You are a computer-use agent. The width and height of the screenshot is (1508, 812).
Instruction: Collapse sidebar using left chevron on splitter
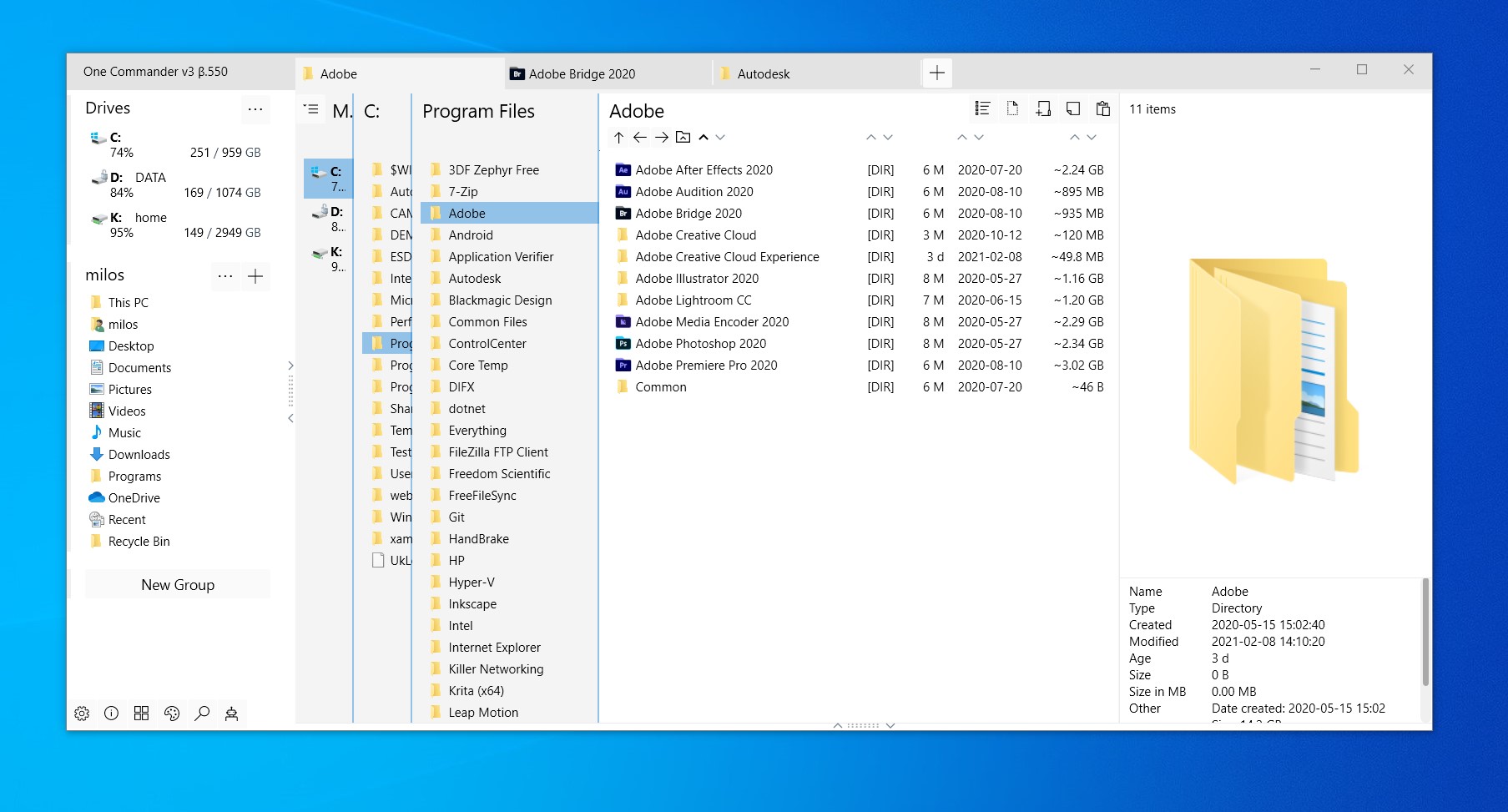tap(290, 418)
